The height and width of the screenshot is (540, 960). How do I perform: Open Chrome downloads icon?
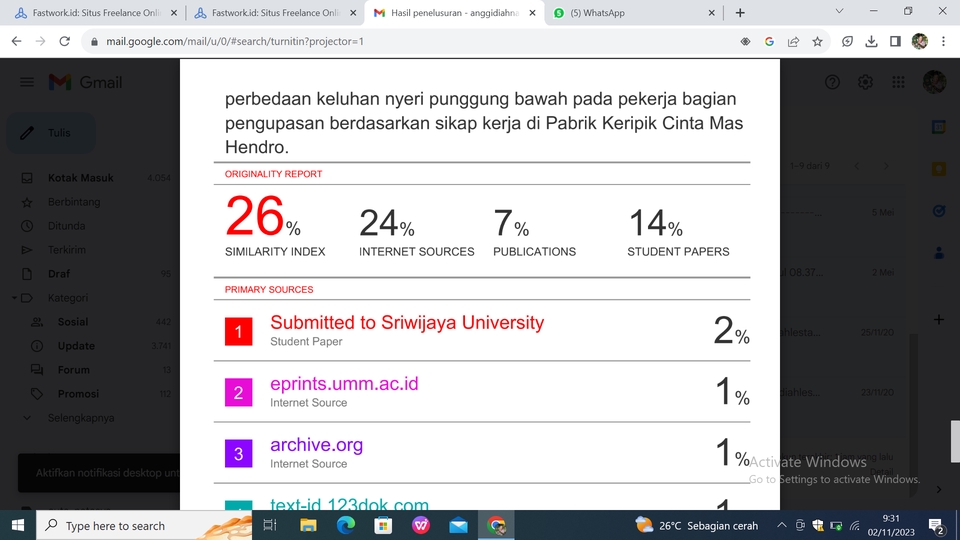(x=871, y=41)
